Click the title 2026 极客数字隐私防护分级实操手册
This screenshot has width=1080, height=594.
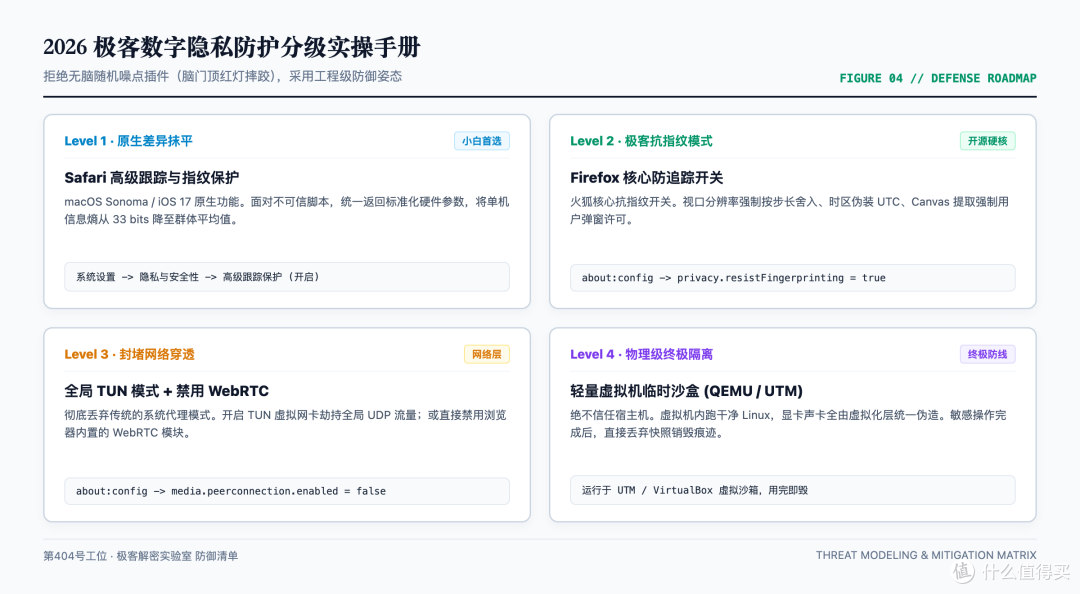(231, 48)
